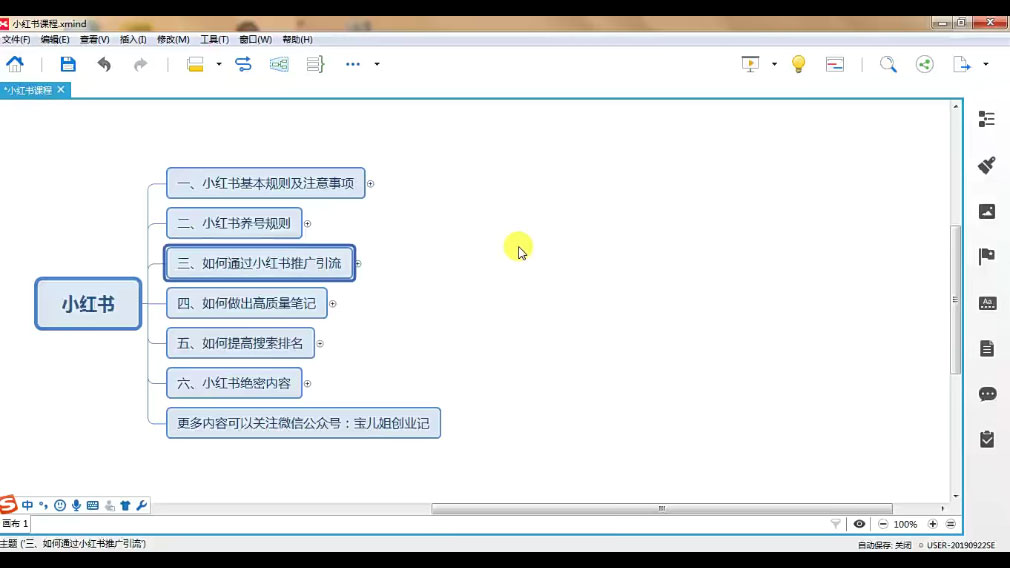Close the 小红书课程 tab
This screenshot has height=568, width=1010.
61,90
